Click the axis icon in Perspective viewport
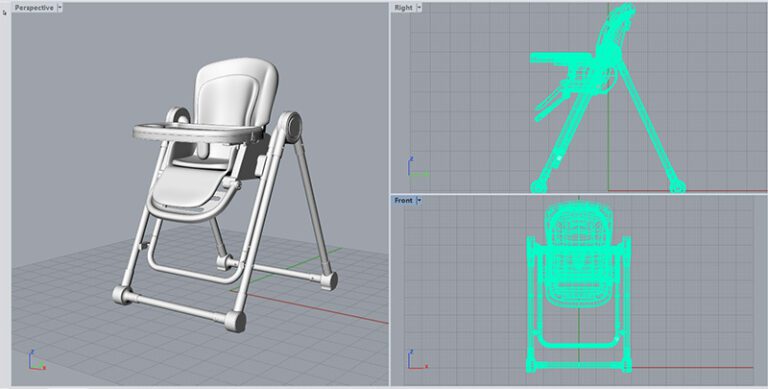Viewport: 768px width, 389px height. tap(37, 360)
